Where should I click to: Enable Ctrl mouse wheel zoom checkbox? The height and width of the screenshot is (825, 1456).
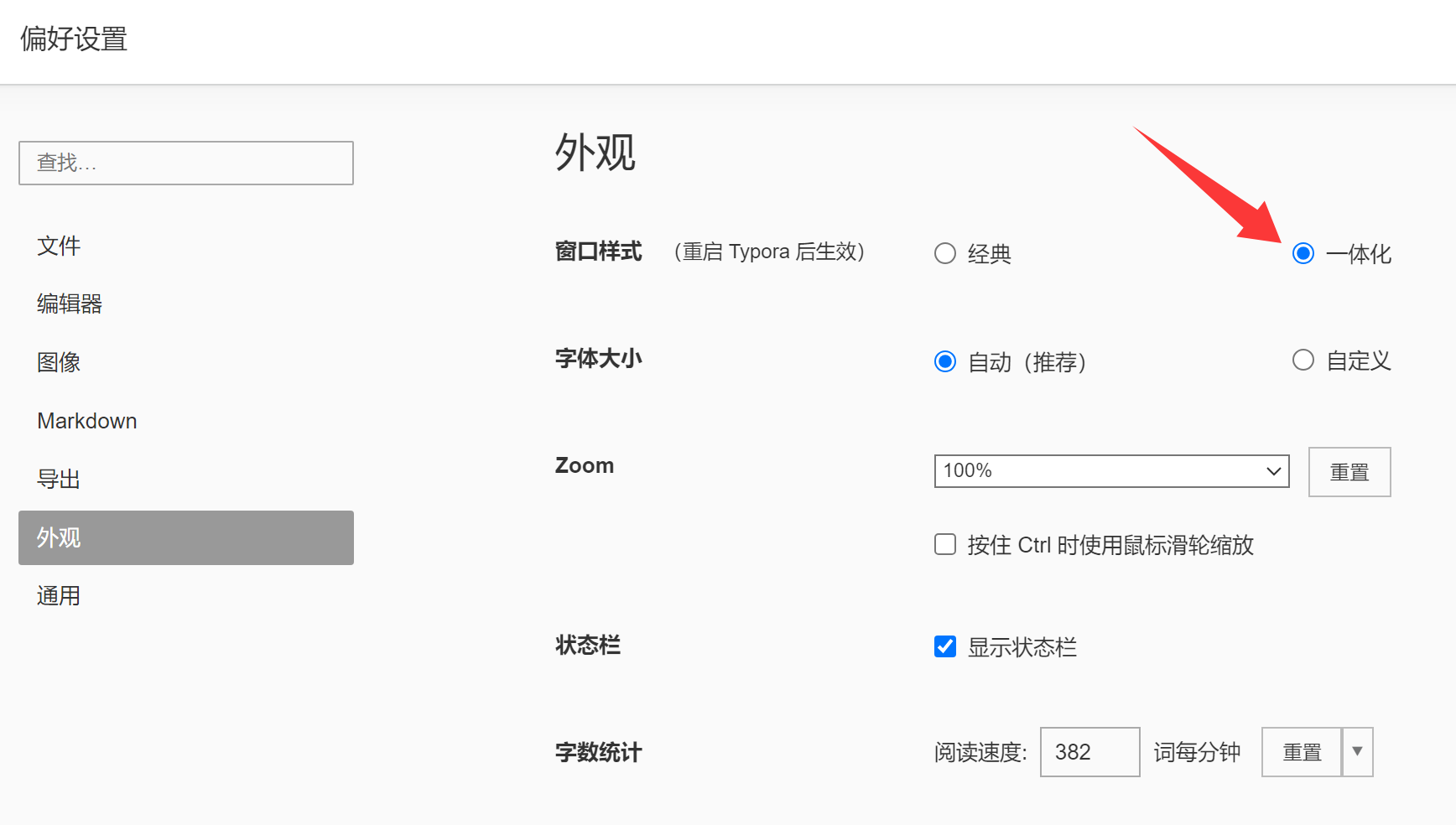(945, 545)
